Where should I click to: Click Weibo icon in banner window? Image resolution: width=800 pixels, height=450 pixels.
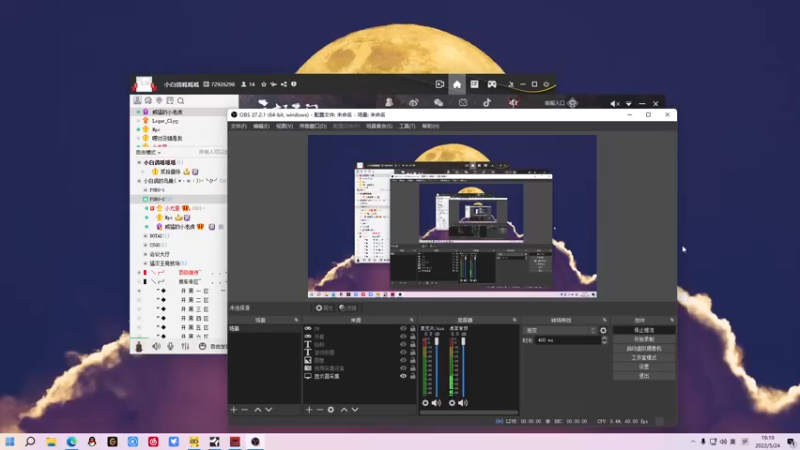pos(413,103)
